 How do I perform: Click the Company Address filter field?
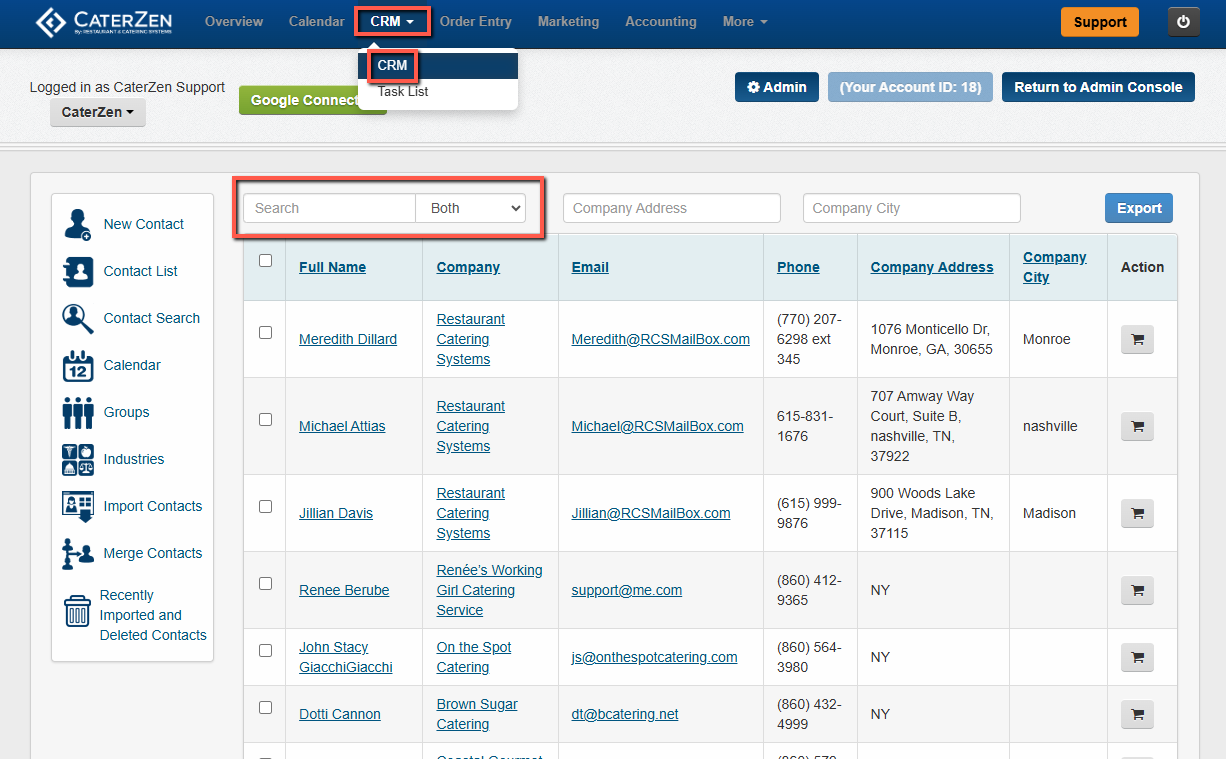tap(672, 208)
